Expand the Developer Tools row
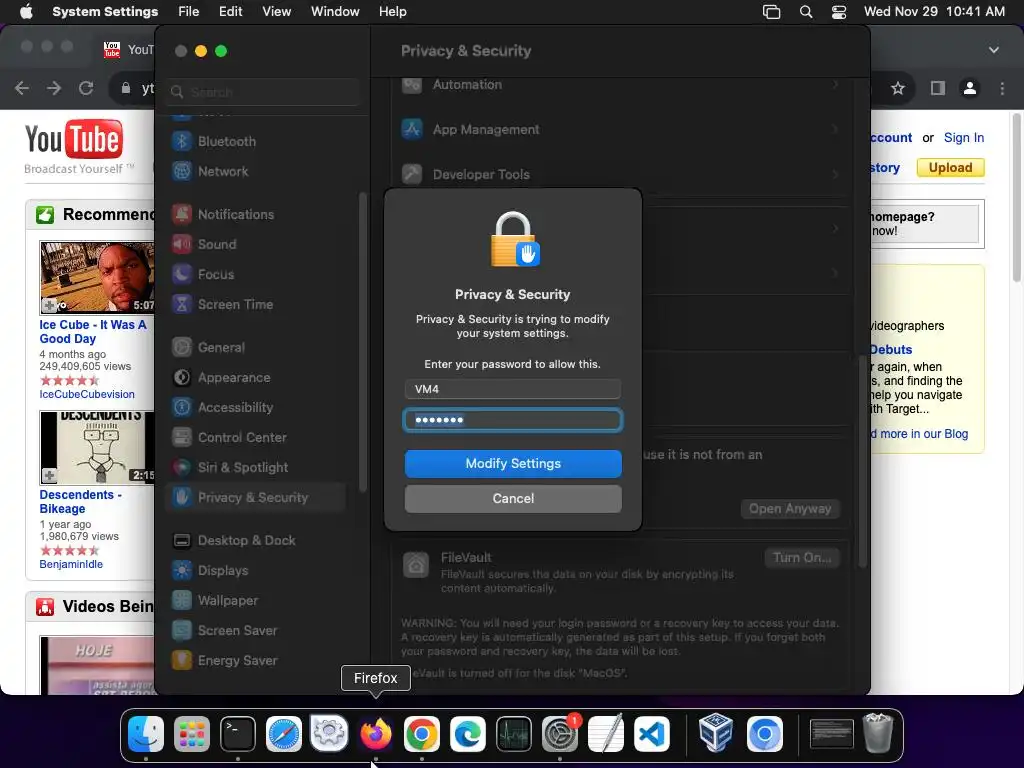Image resolution: width=1024 pixels, height=768 pixels. click(x=620, y=174)
